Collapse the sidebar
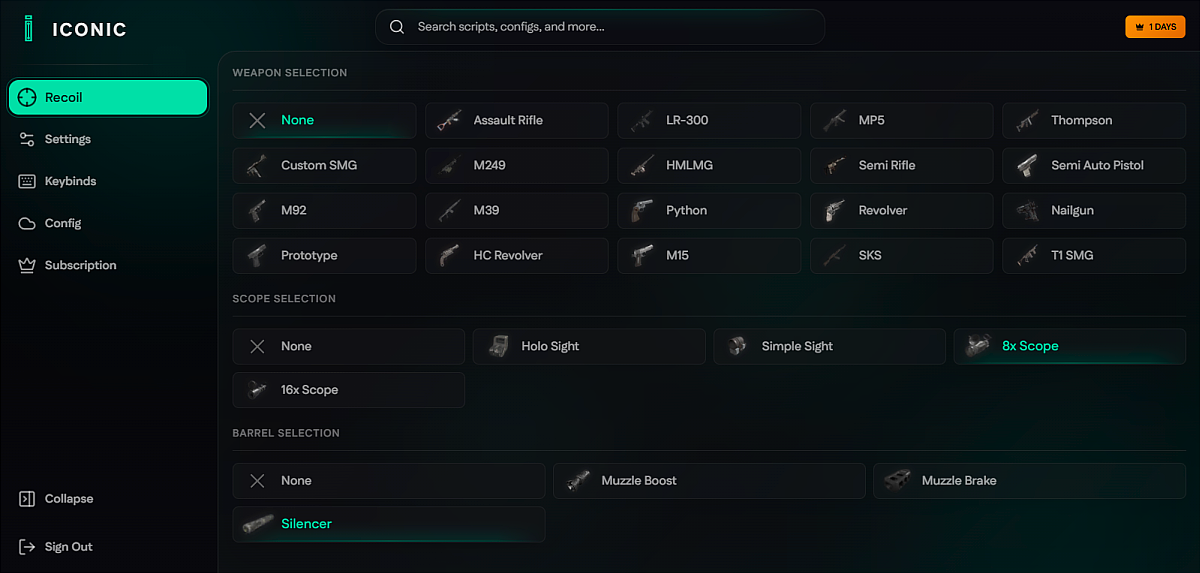 pos(69,499)
